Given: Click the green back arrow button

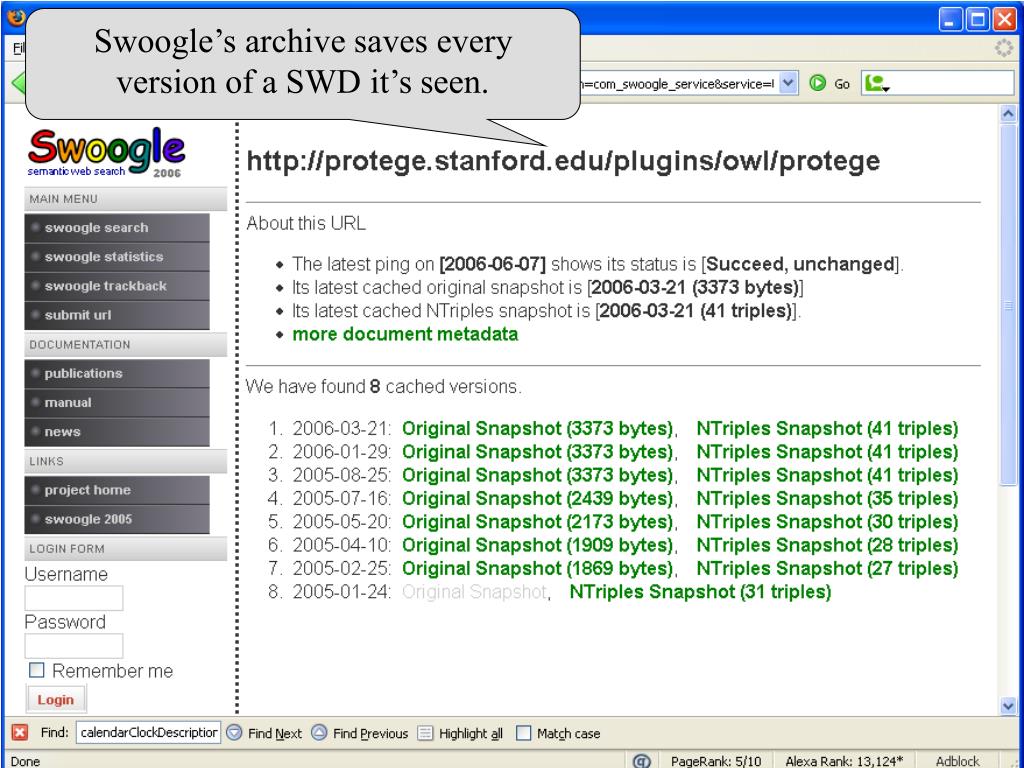Looking at the screenshot, I should coord(18,84).
